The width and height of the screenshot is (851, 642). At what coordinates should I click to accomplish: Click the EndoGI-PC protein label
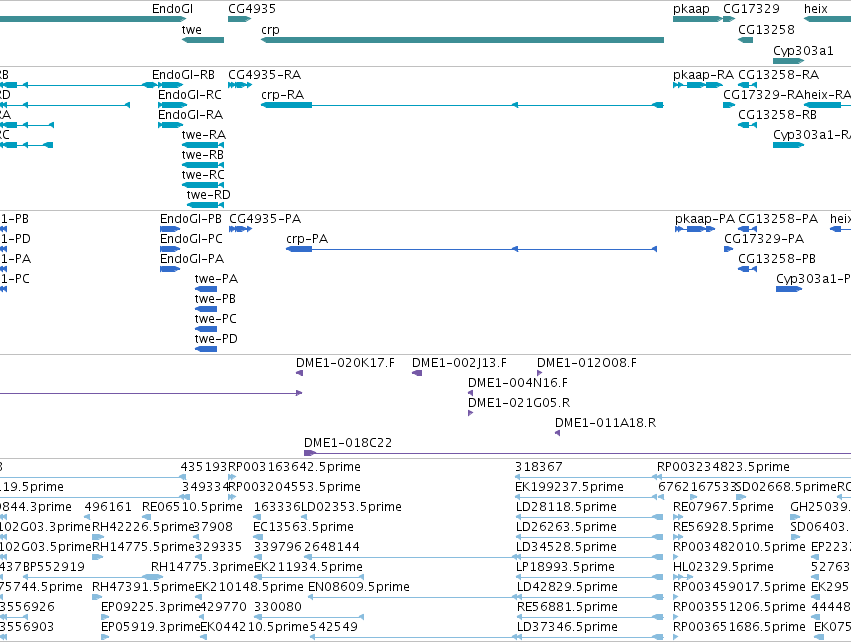191,239
